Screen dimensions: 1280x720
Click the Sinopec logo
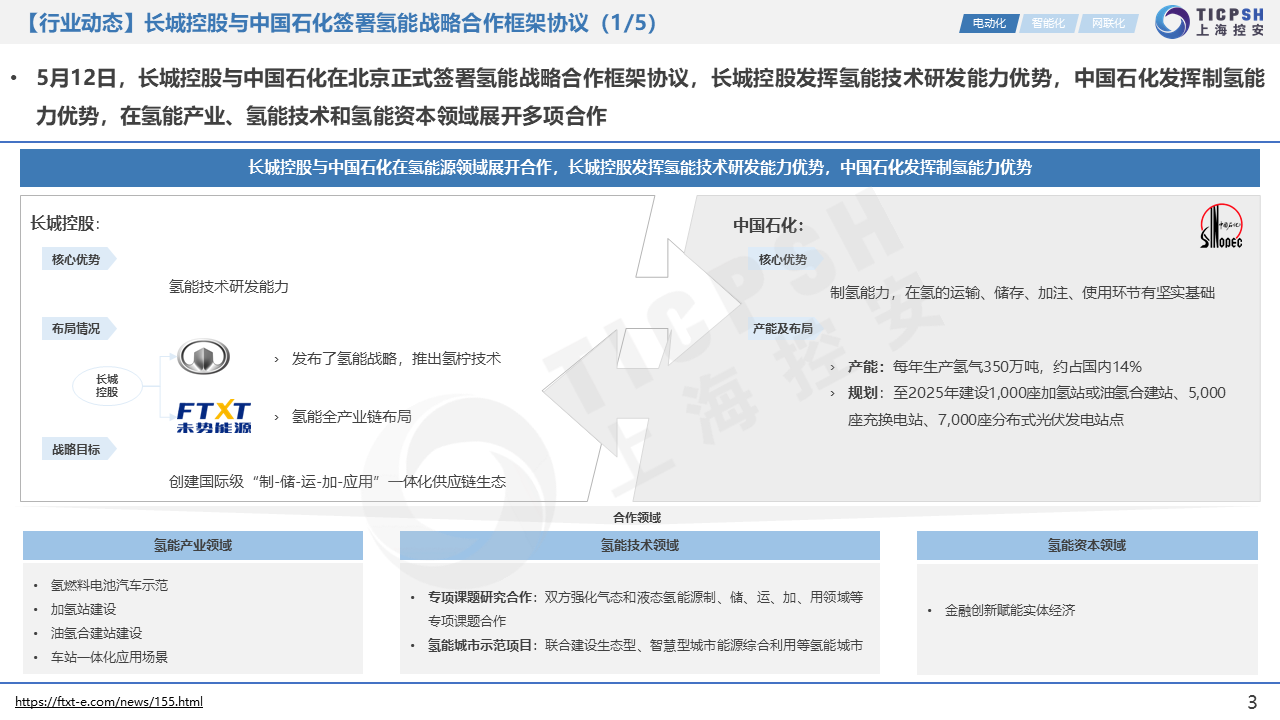tap(1220, 227)
